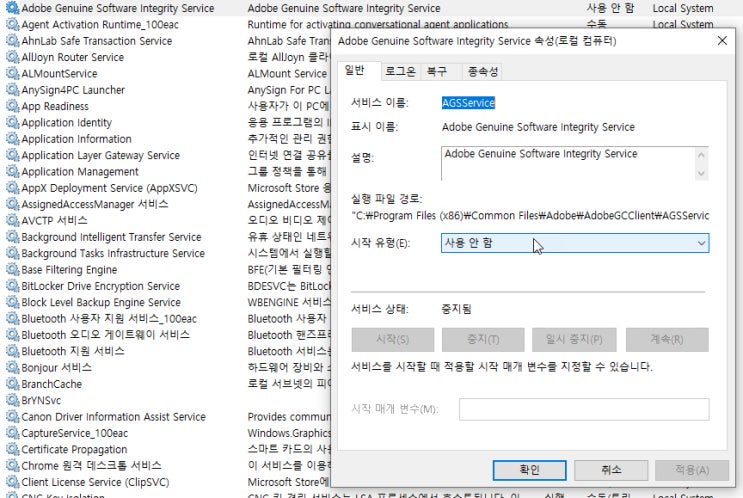Click the 일시 중지(P) button
This screenshot has height=498, width=743.
pyautogui.click(x=574, y=339)
